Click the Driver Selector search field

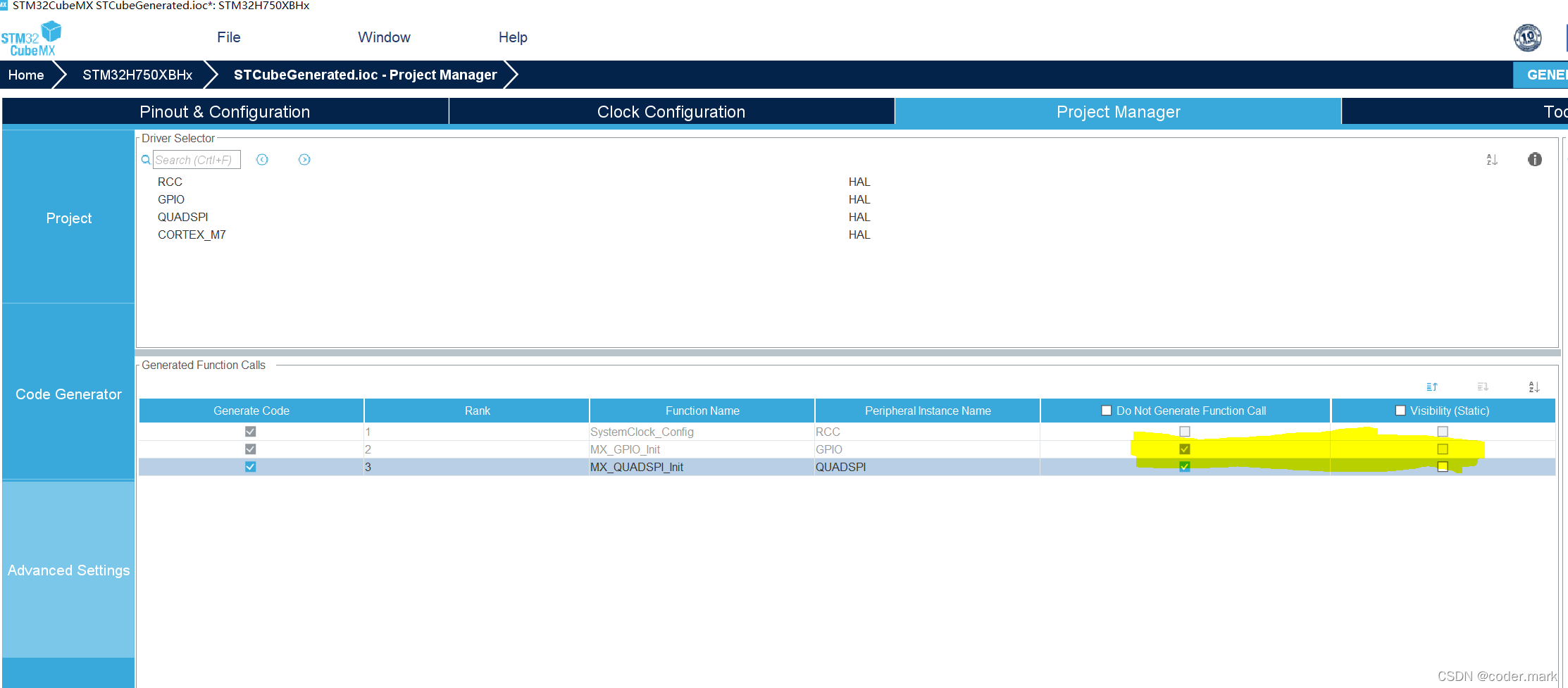pos(197,160)
